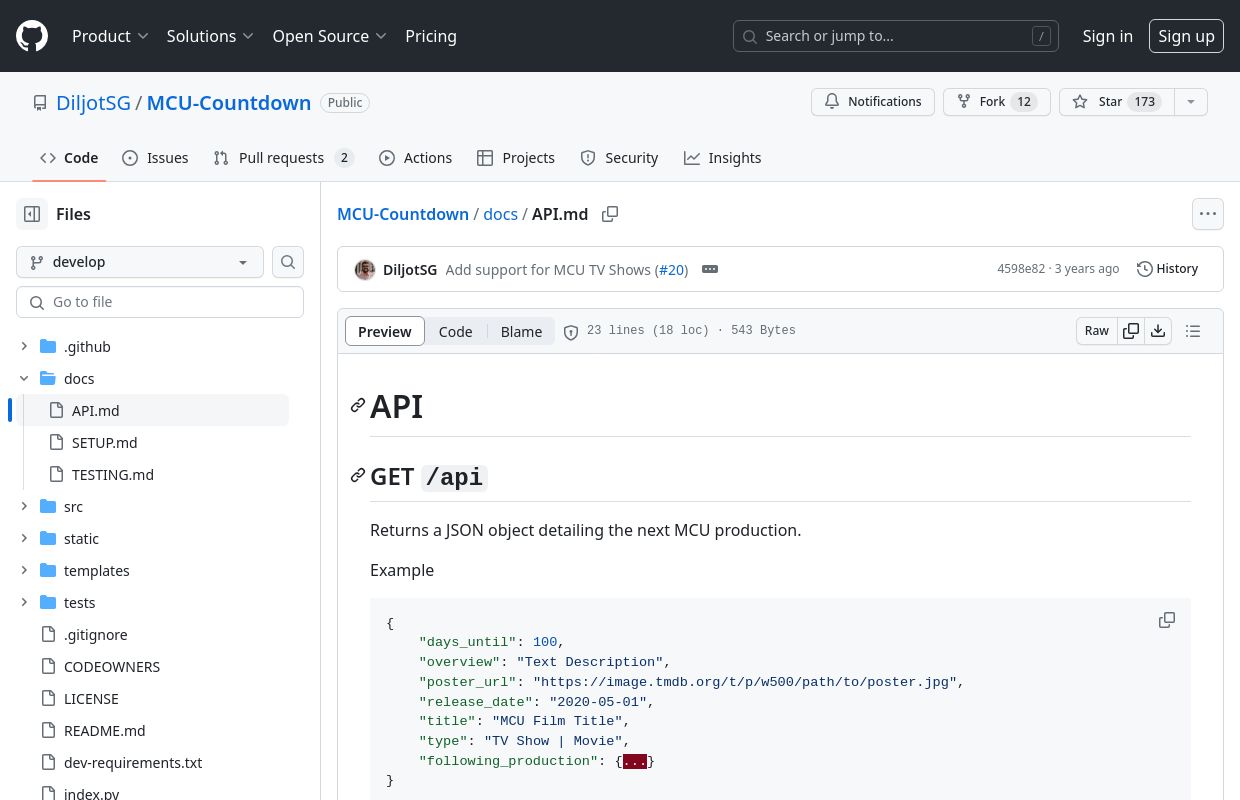Click the Sign up button
1240x800 pixels.
1186,36
